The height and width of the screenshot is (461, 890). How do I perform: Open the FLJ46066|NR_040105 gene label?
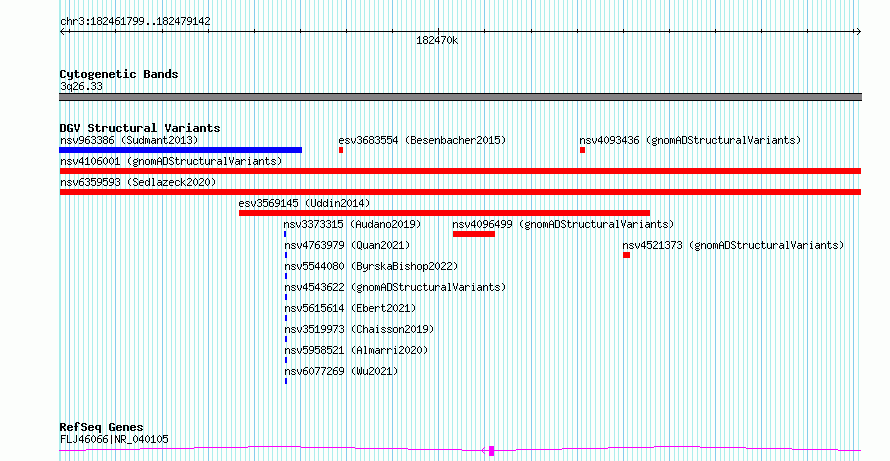pos(114,439)
